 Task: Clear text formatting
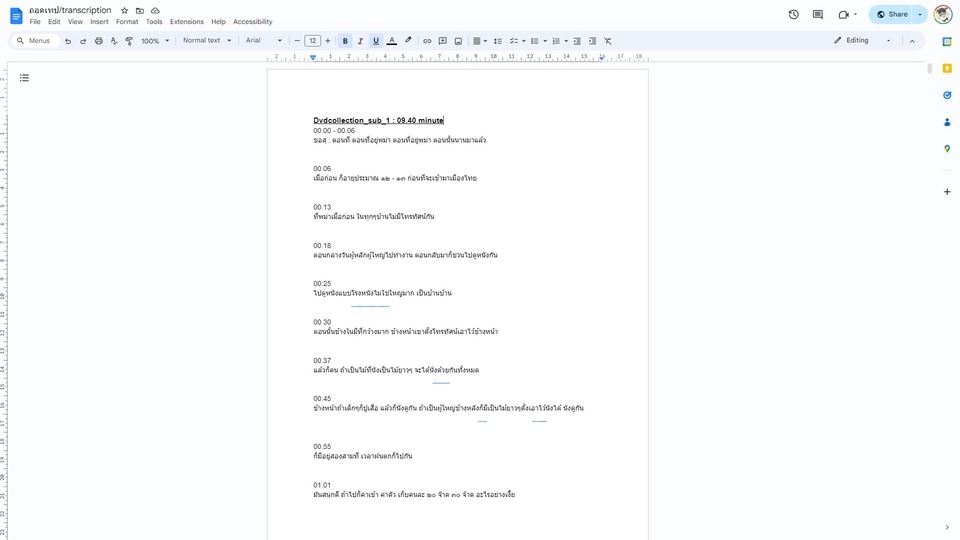point(607,41)
